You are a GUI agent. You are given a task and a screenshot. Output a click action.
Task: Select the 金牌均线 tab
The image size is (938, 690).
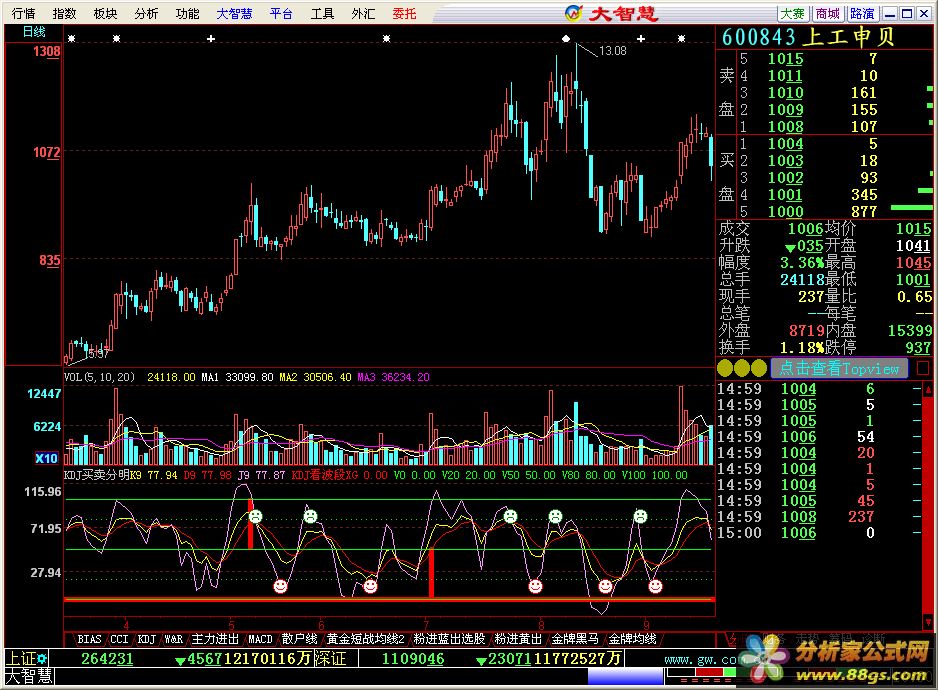632,639
